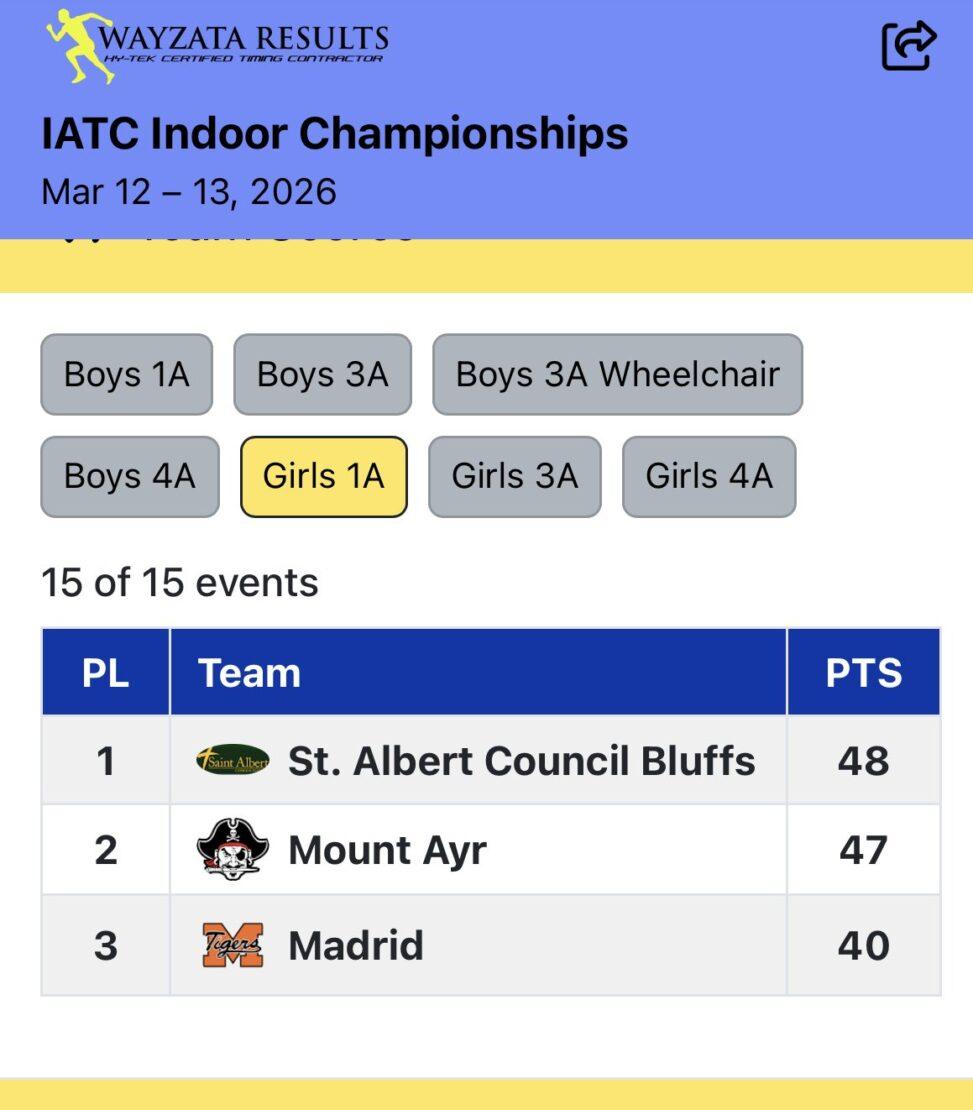
Task: Switch to Boys 3A Wheelchair scores
Action: 617,374
